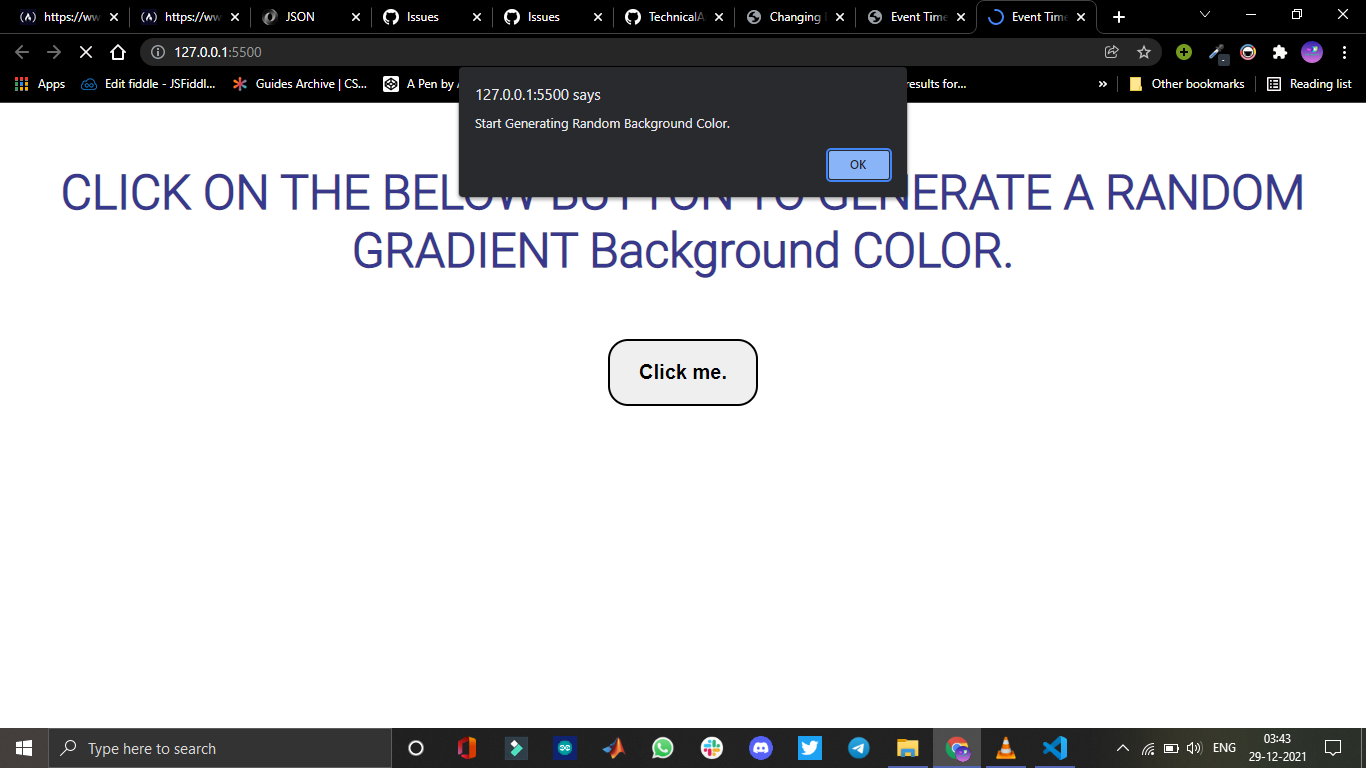Open the volume control in tray

click(1194, 748)
